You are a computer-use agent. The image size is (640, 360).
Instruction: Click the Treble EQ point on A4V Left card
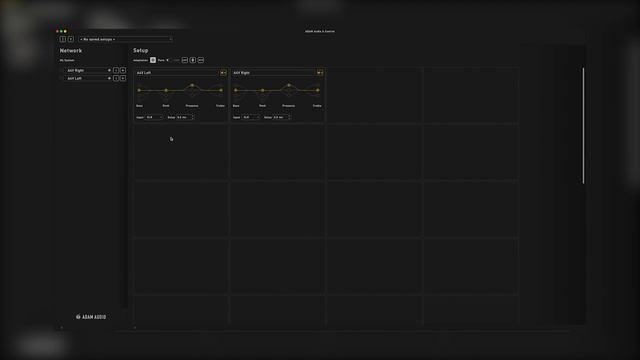[x=221, y=90]
